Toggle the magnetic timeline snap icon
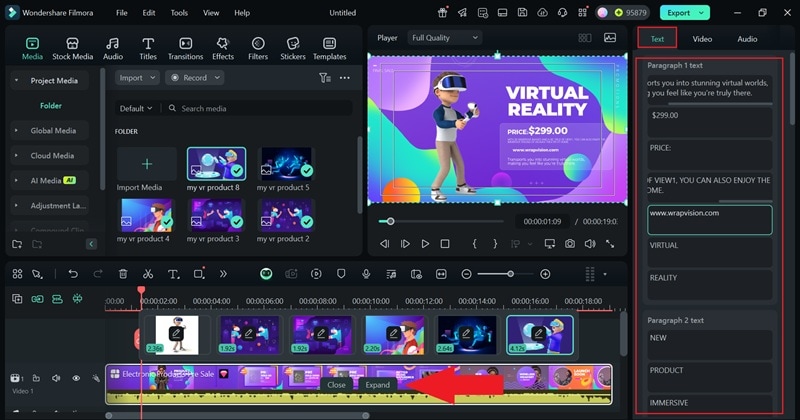Screen dimensions: 800x420 pos(77,299)
